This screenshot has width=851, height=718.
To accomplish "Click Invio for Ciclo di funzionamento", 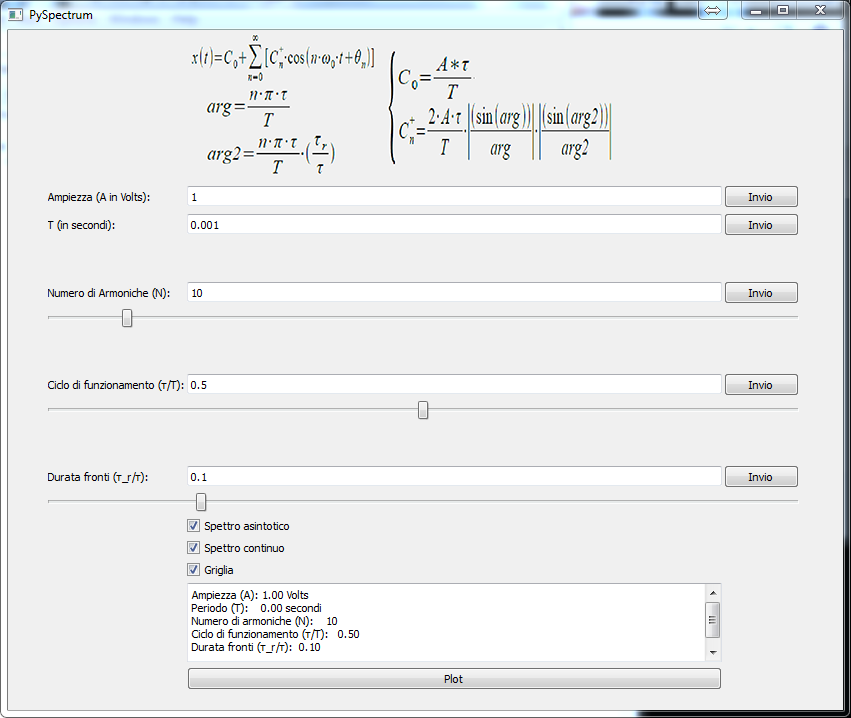I will [761, 384].
